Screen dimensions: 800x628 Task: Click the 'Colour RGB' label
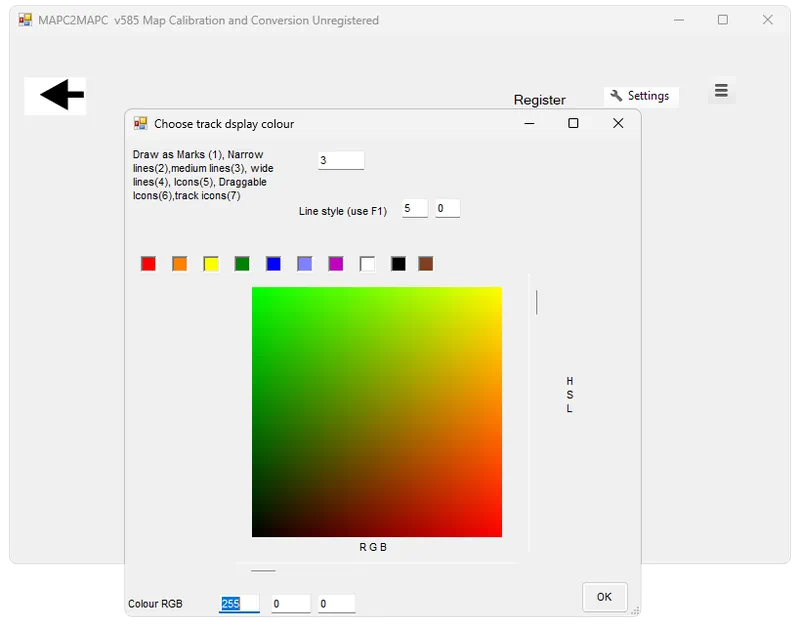tap(155, 604)
